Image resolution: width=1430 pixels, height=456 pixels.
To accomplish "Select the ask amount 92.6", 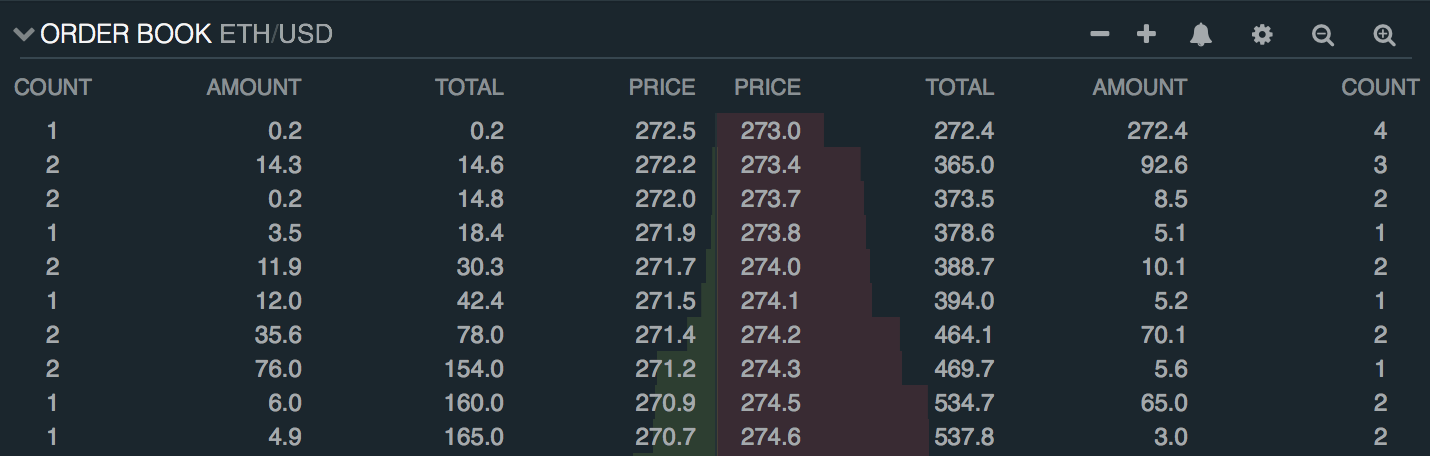I will click(1163, 164).
